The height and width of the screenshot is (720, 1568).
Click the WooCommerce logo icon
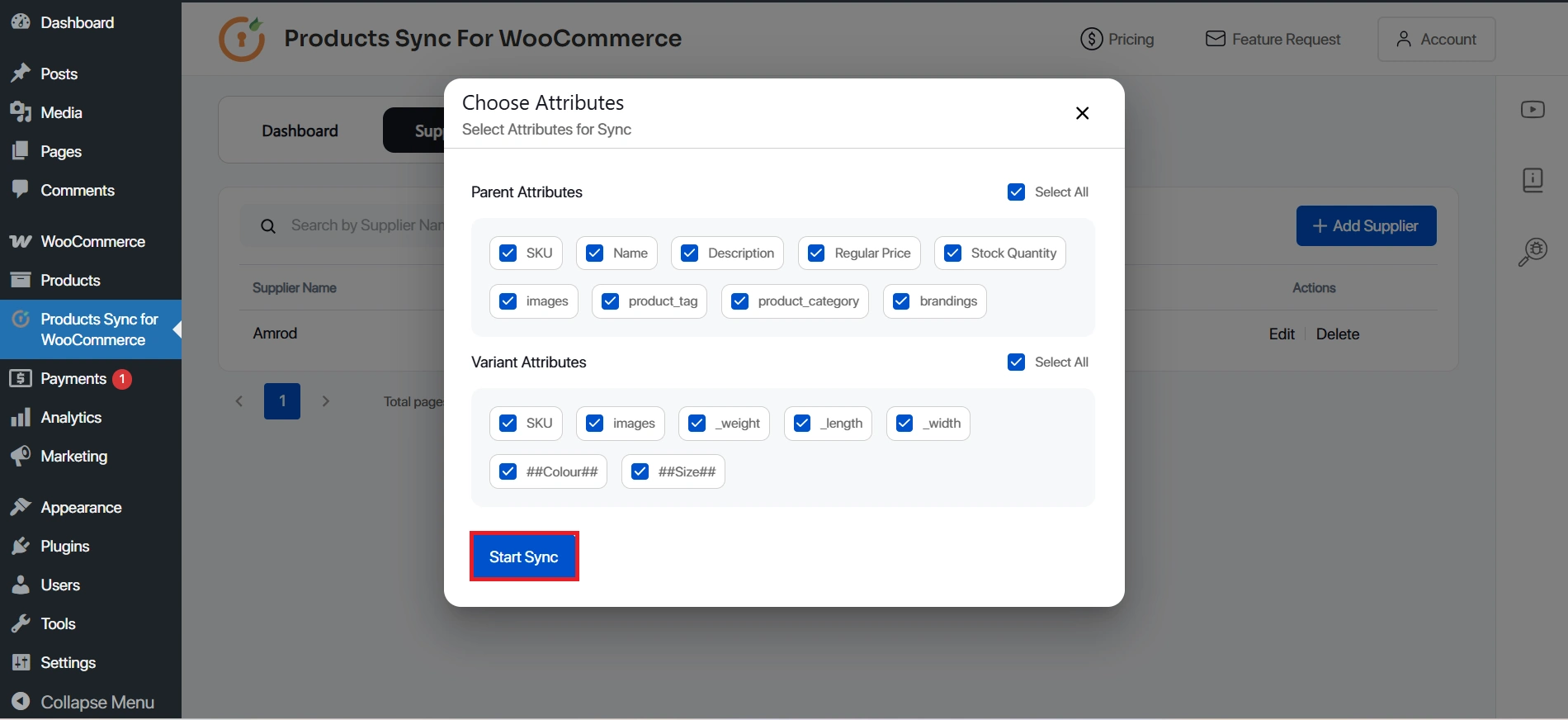[21, 241]
